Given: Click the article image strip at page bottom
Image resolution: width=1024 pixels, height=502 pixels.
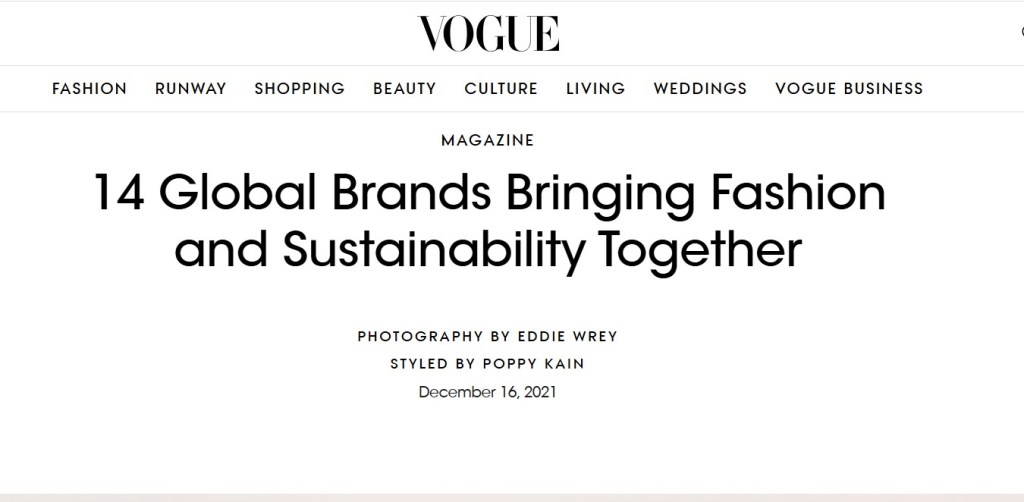Looking at the screenshot, I should (511, 497).
